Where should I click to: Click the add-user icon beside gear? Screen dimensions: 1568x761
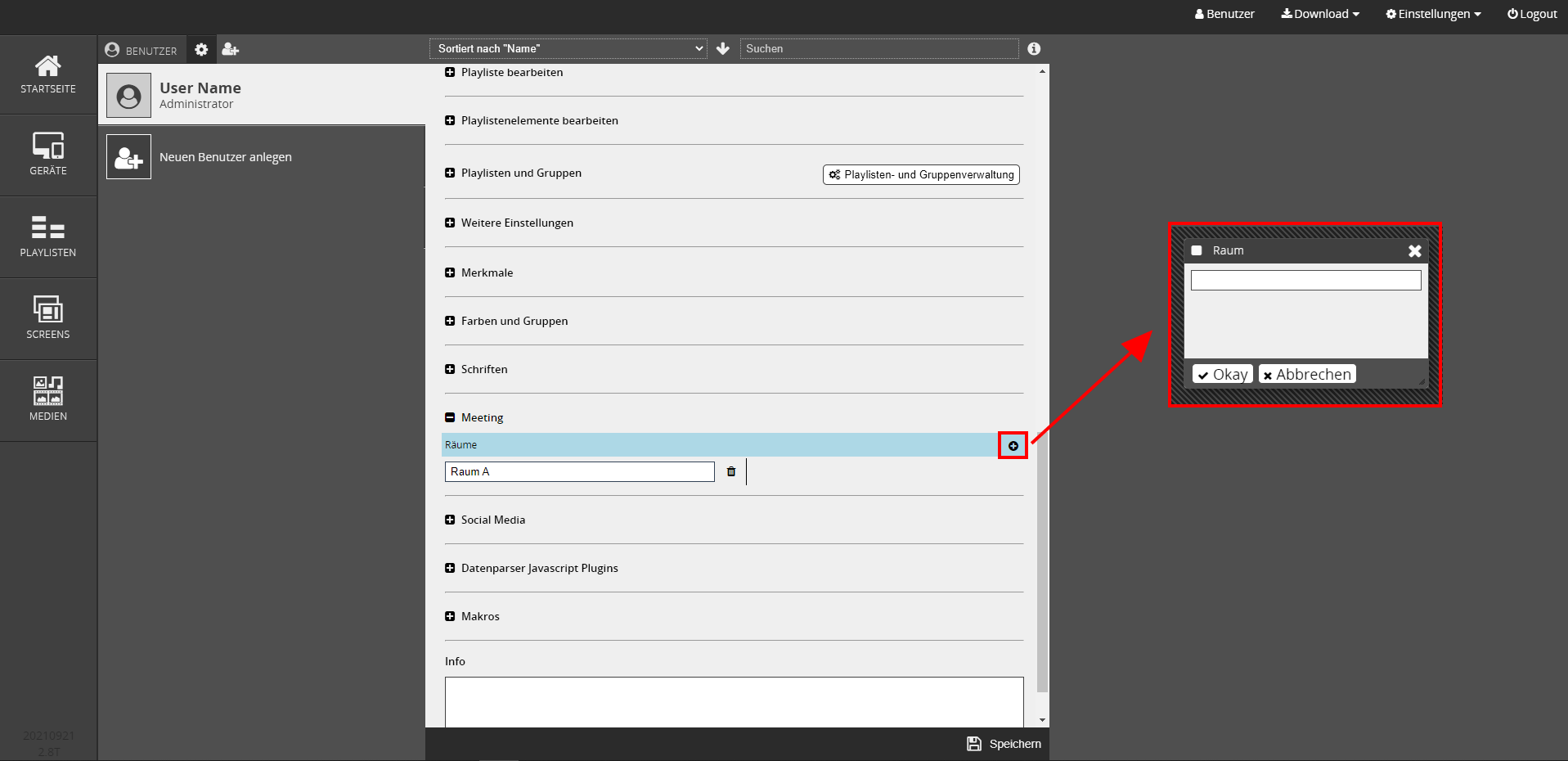(230, 50)
